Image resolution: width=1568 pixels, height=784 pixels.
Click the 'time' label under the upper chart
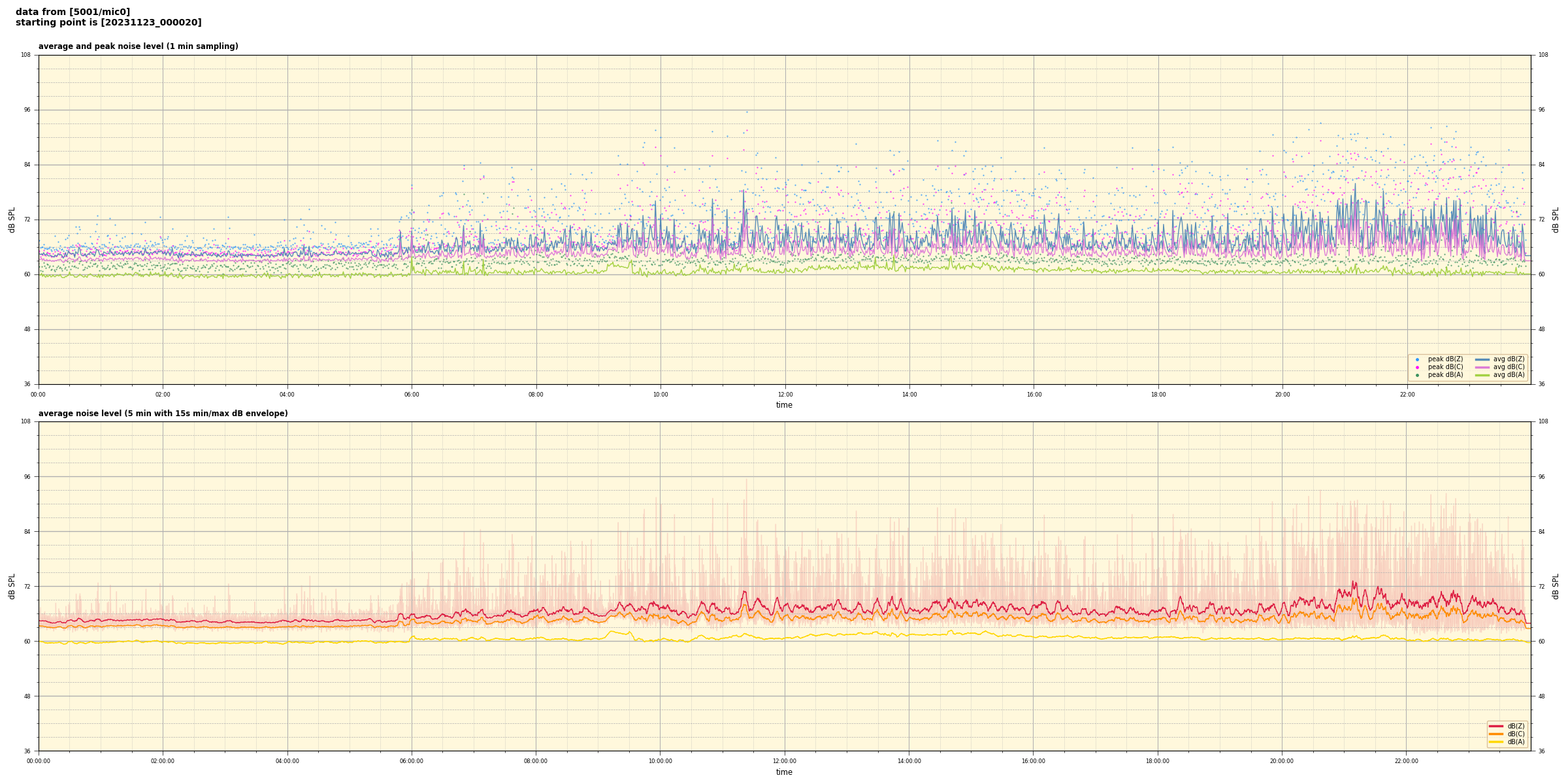(784, 405)
